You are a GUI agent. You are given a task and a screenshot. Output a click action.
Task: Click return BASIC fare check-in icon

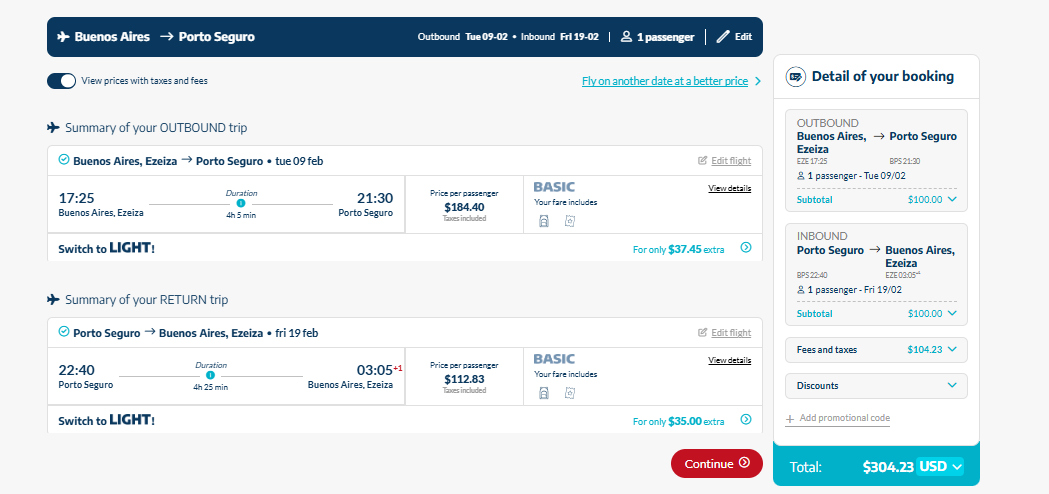(569, 393)
